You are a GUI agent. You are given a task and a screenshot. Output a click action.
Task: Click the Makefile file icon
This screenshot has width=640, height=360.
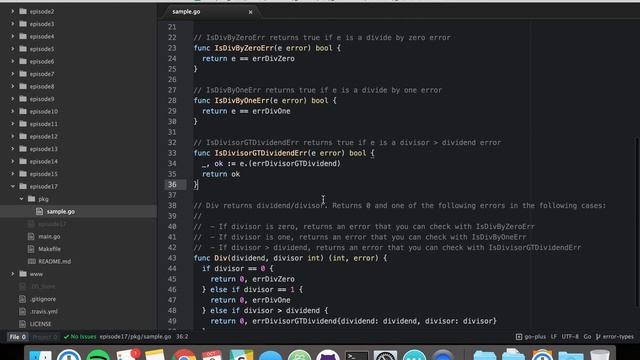click(31, 249)
